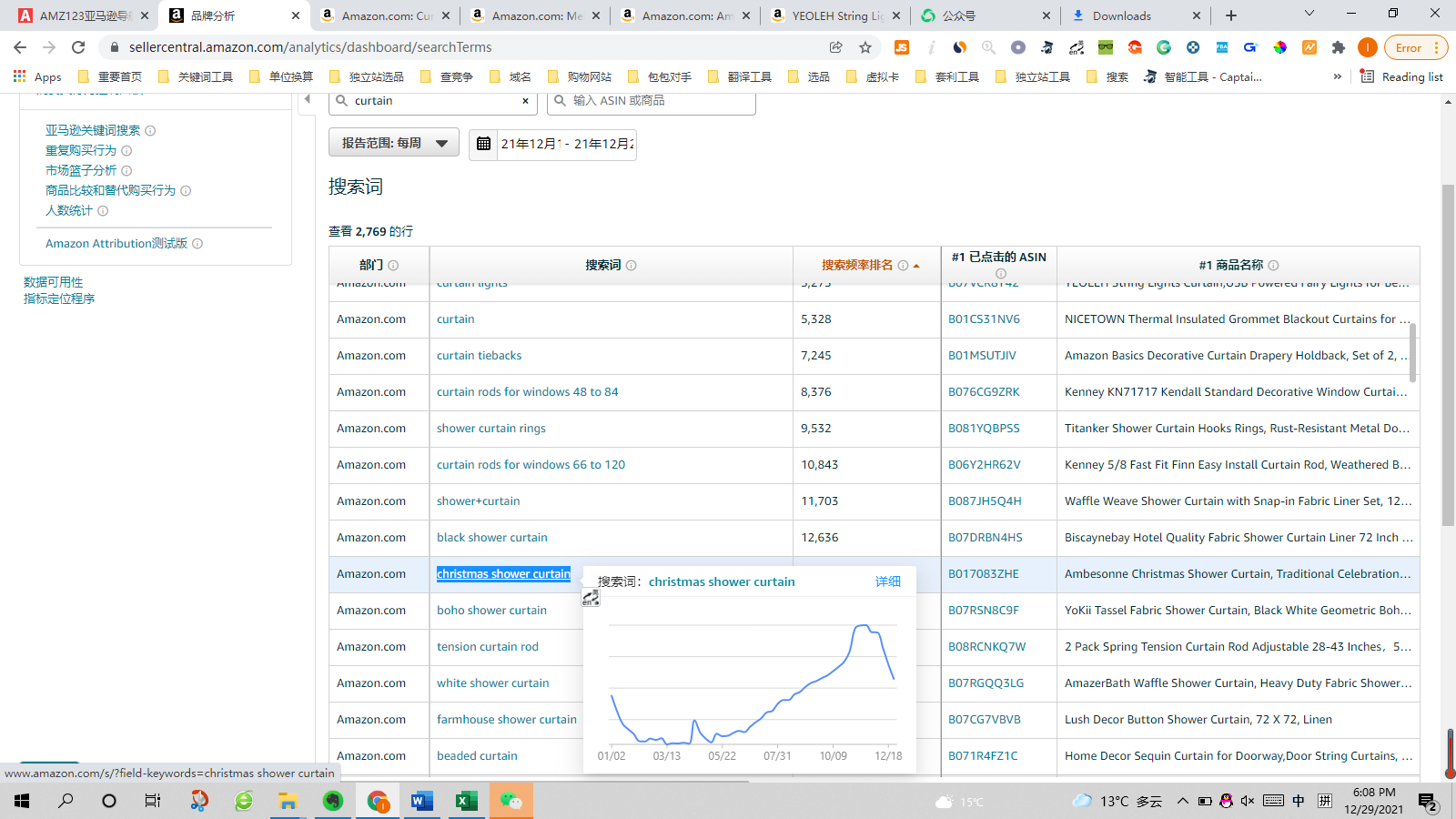Viewport: 1456px width, 819px height.
Task: Open WeChat from the taskbar
Action: pos(512,802)
